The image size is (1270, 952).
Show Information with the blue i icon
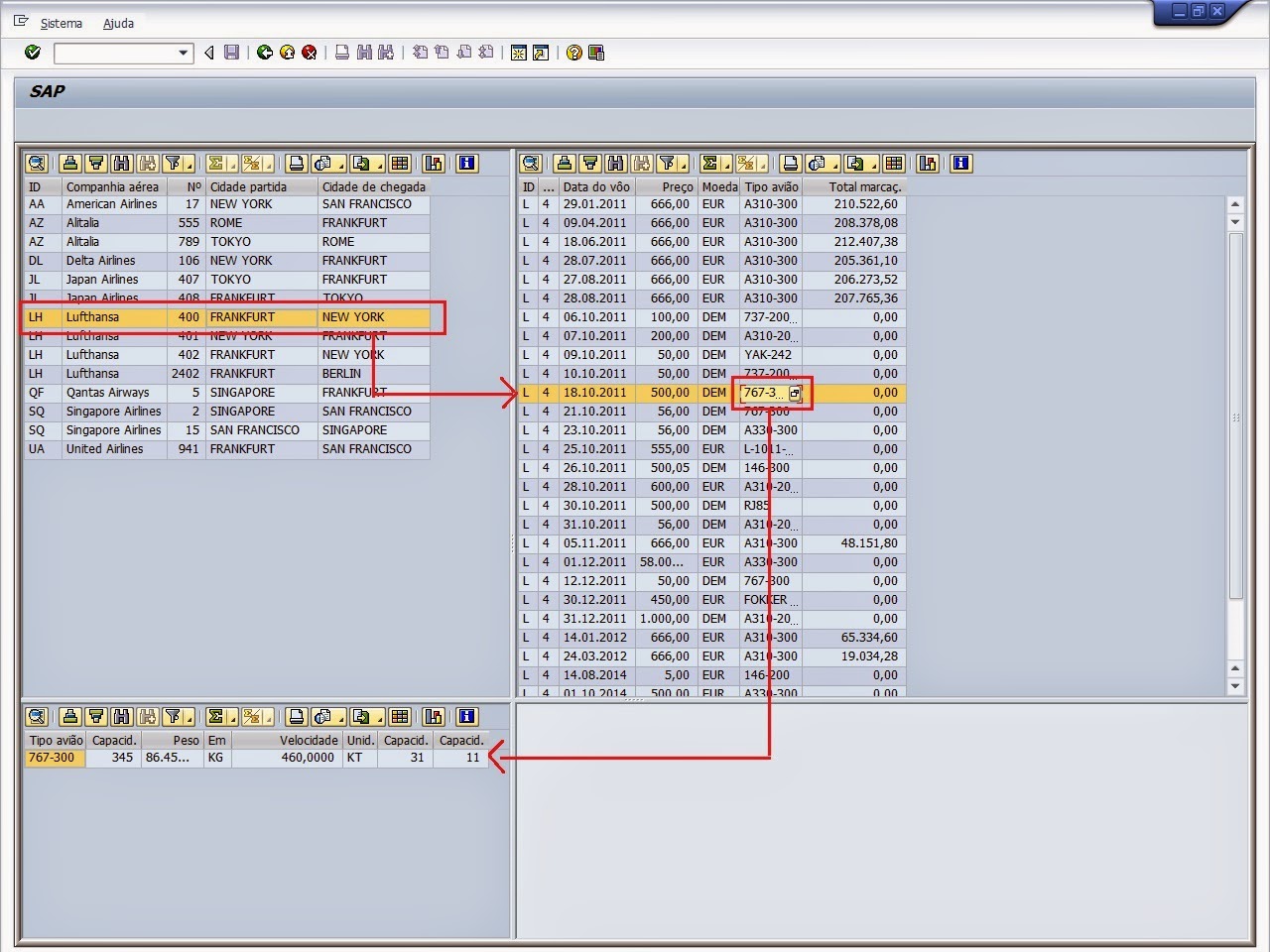[958, 163]
